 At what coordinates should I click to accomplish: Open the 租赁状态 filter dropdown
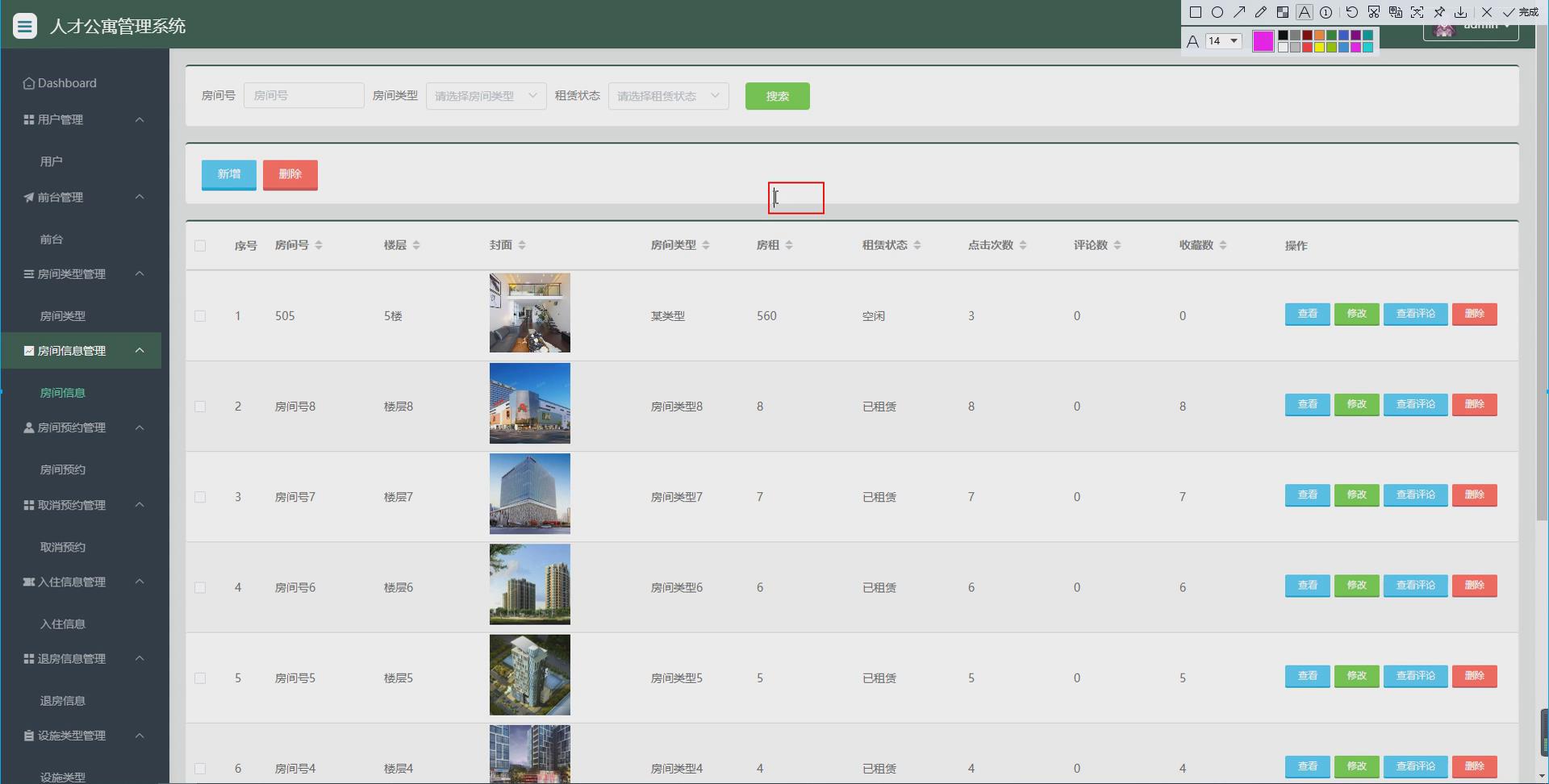pyautogui.click(x=669, y=96)
